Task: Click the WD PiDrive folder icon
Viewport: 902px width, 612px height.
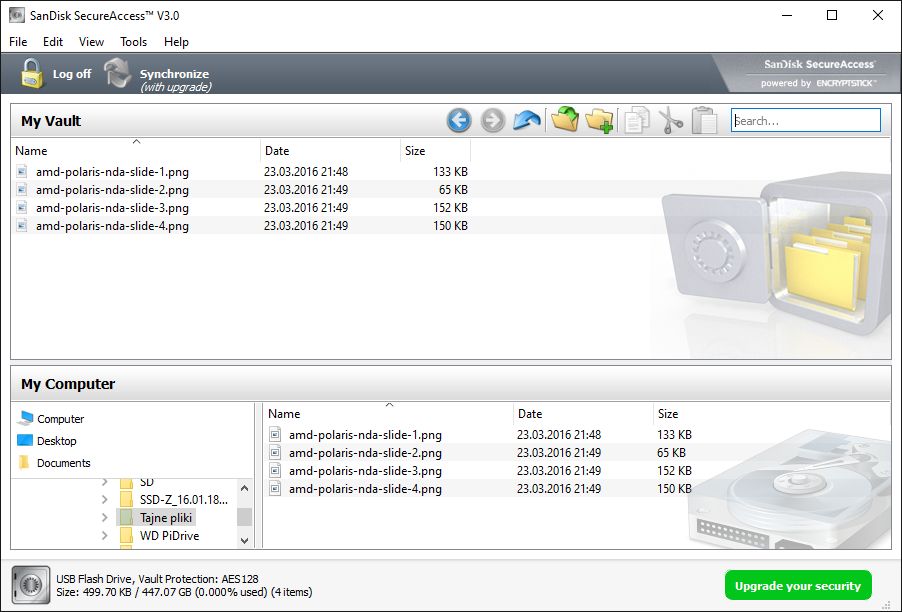Action: coord(126,536)
